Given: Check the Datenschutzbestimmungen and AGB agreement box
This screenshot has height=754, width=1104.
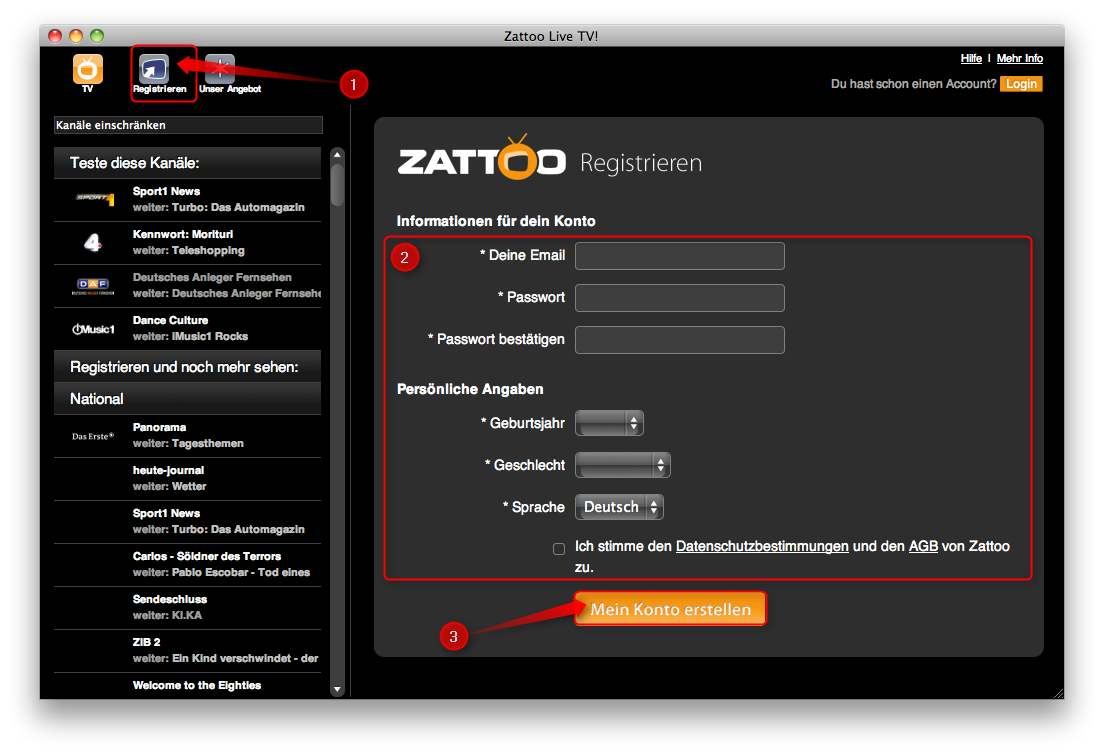Looking at the screenshot, I should (559, 547).
